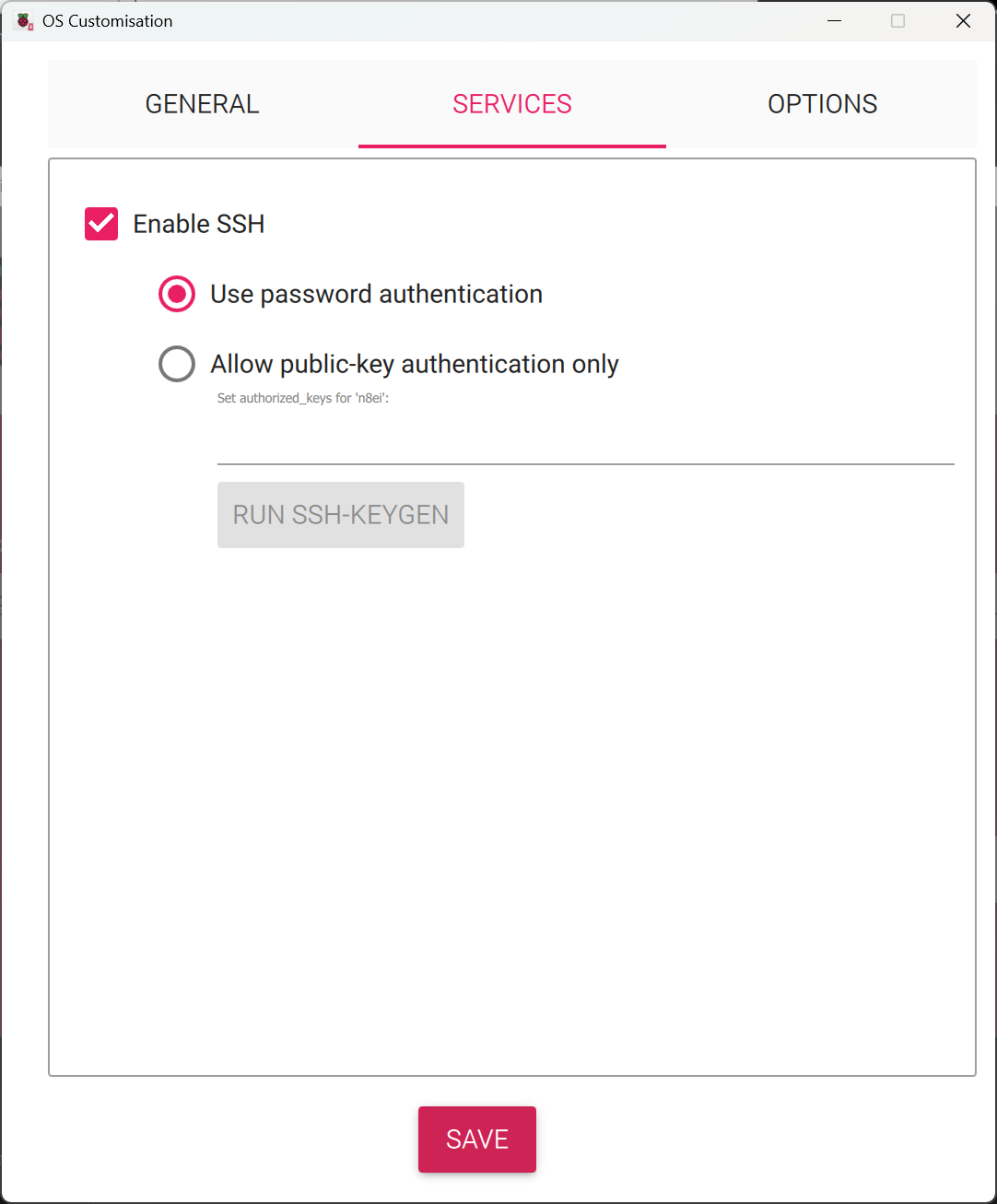Open the OPTIONS tab
The height and width of the screenshot is (1204, 997).
[x=822, y=104]
